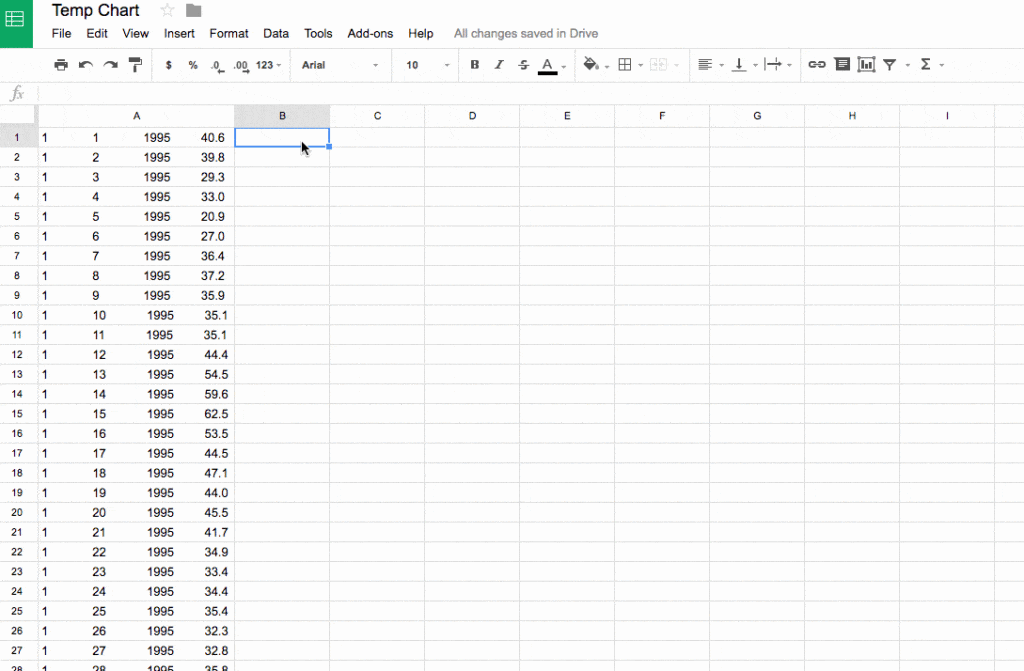Click the Filter icon
The image size is (1024, 671).
pyautogui.click(x=889, y=65)
